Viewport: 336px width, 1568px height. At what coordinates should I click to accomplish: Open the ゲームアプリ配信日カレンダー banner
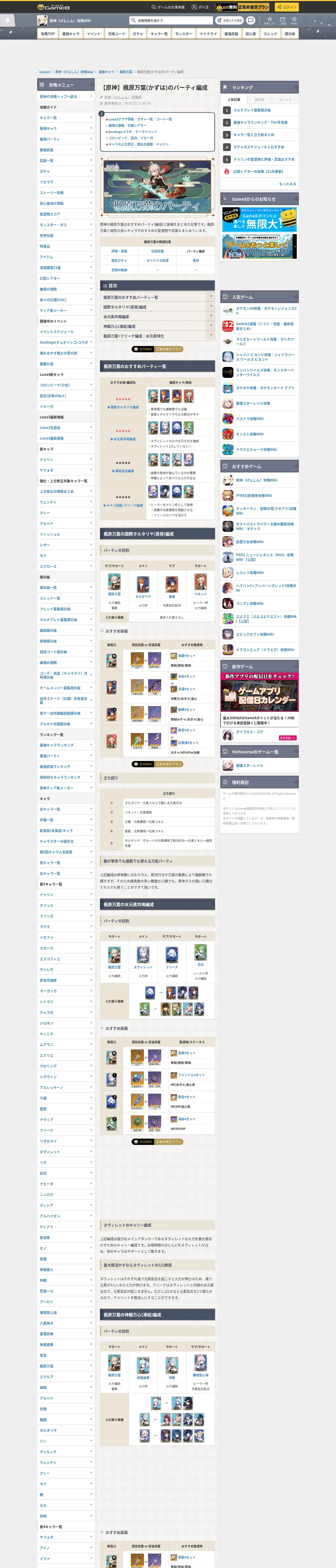pyautogui.click(x=260, y=692)
